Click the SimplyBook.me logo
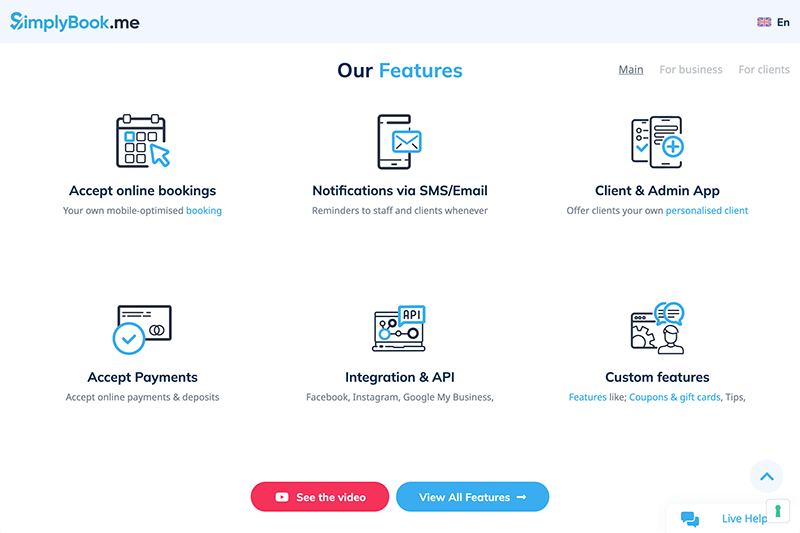The image size is (800, 533). tap(75, 21)
